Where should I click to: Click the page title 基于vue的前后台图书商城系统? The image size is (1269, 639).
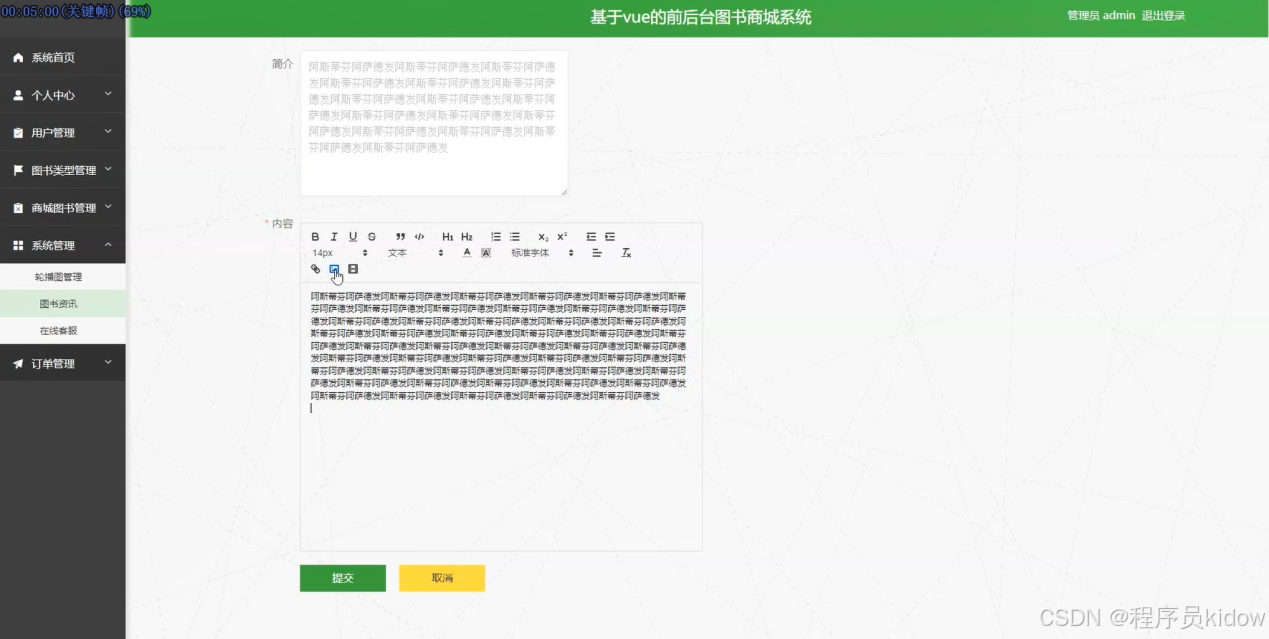point(701,17)
